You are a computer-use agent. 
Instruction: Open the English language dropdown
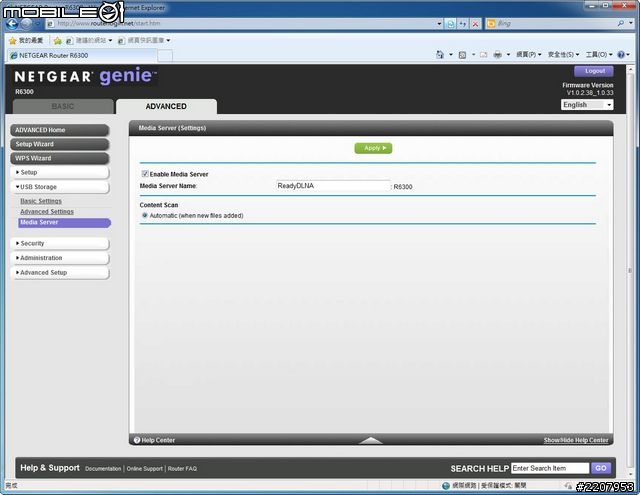(x=587, y=105)
